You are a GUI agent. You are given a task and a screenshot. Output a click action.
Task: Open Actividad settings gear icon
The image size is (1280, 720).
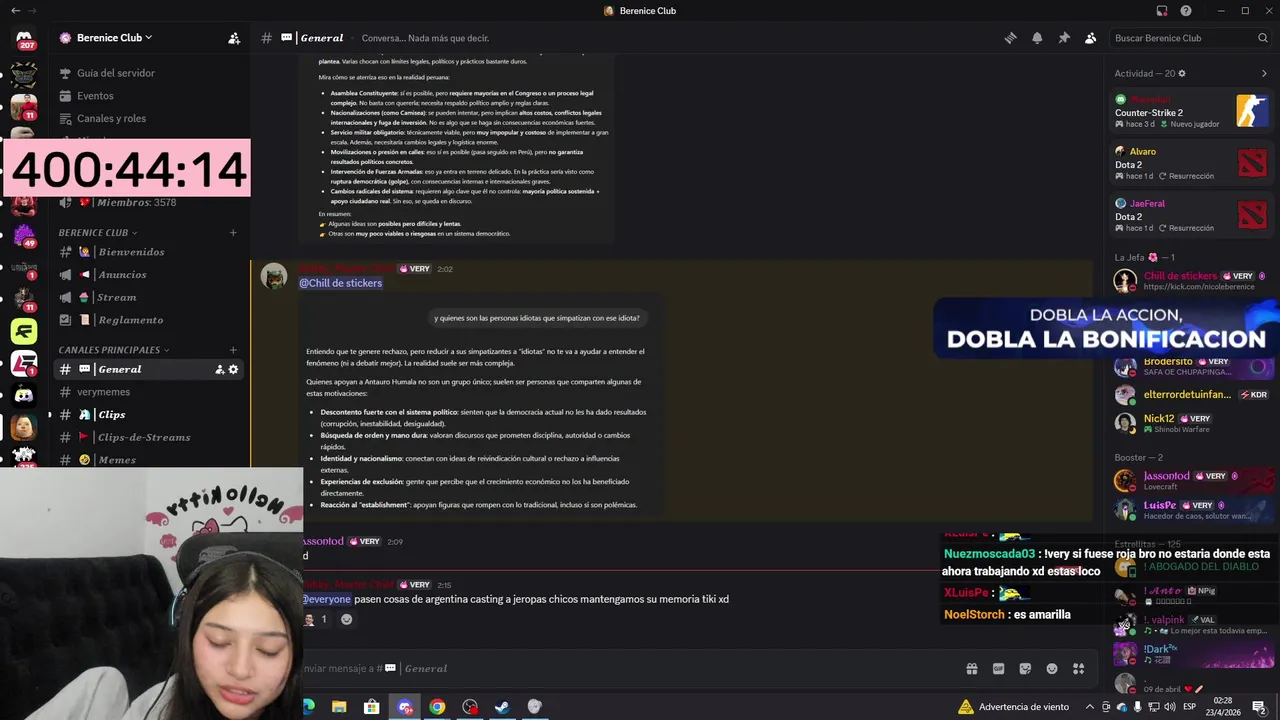[1182, 73]
